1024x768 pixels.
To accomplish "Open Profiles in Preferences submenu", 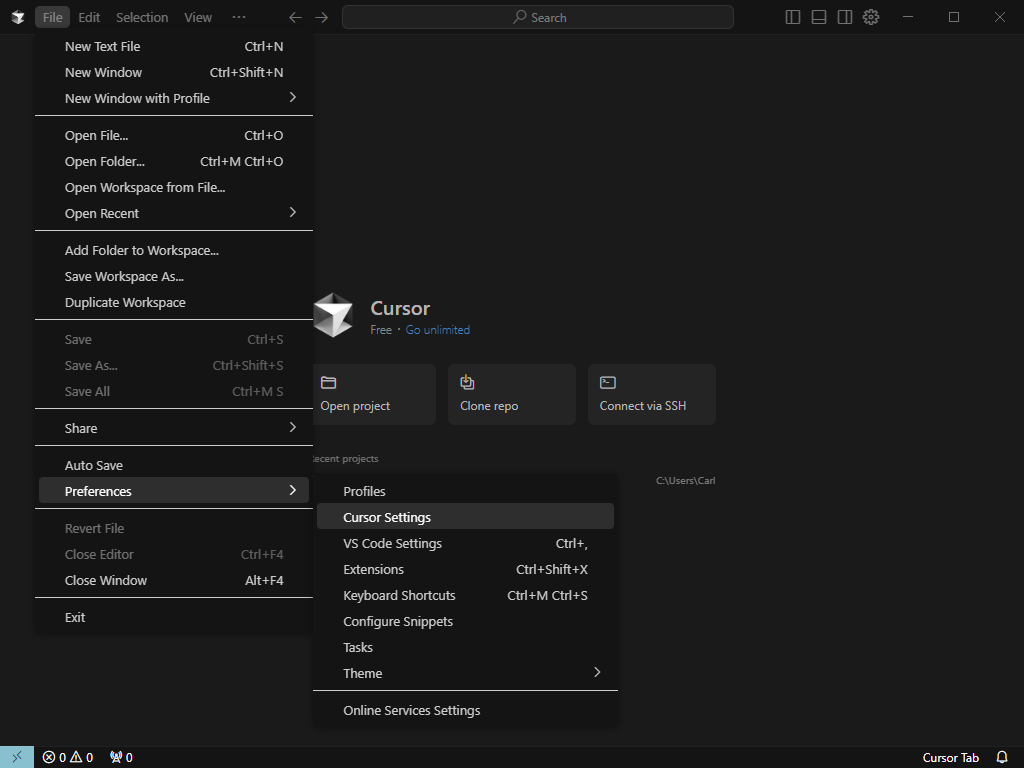I will (465, 491).
